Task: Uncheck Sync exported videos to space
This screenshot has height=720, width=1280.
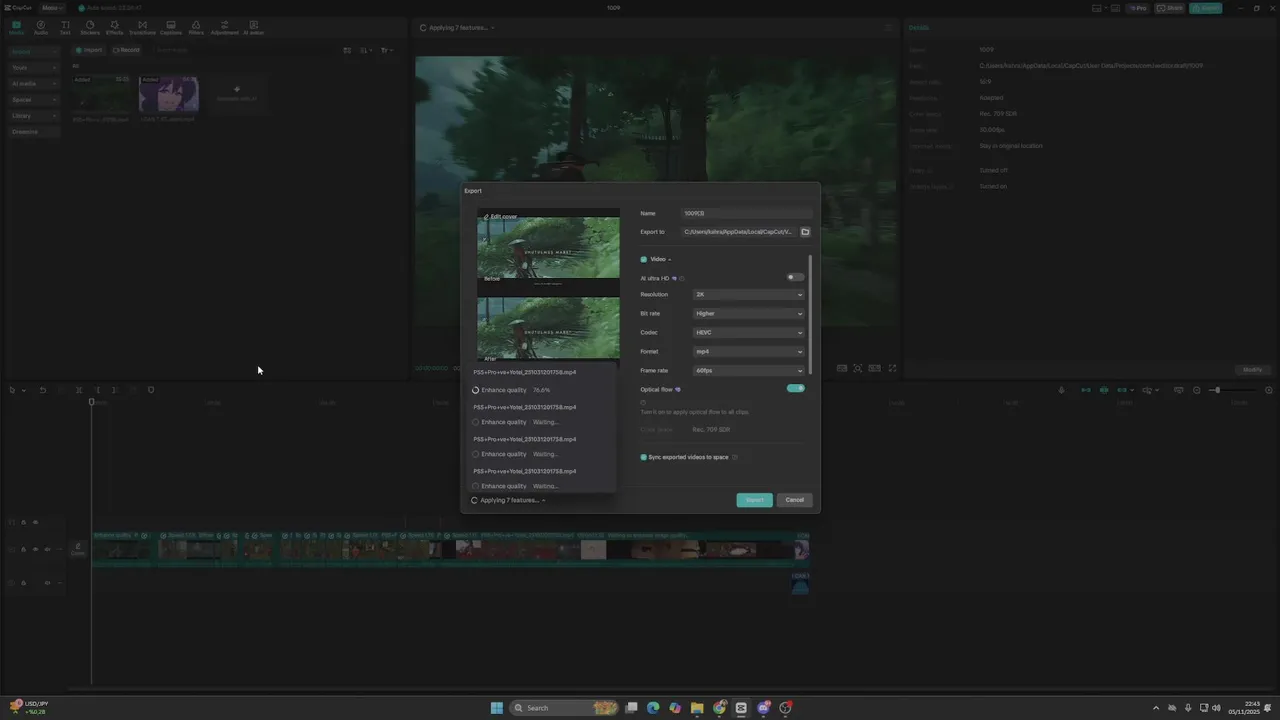Action: pos(644,457)
